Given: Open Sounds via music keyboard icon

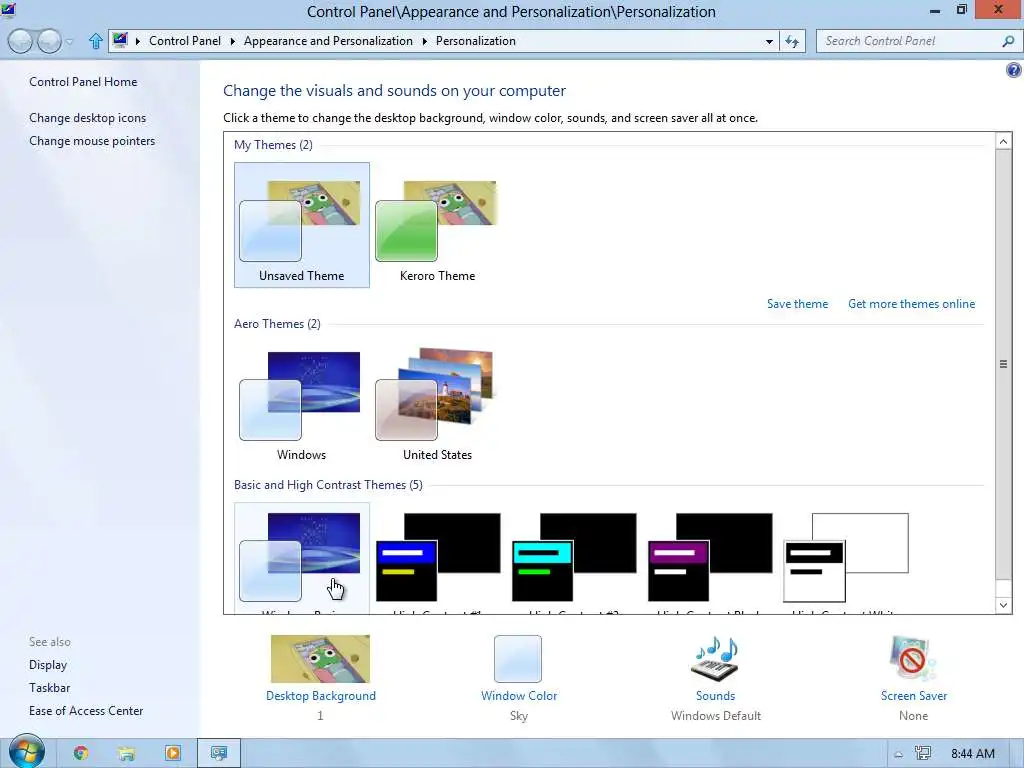Looking at the screenshot, I should [x=716, y=659].
